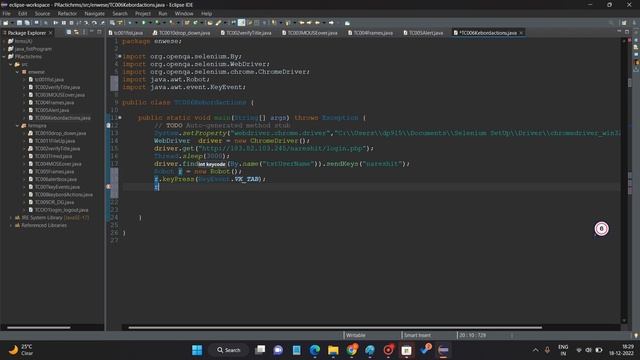This screenshot has width=640, height=360.
Task: Collapse the PRactichrms project node
Action: click(x=4, y=56)
